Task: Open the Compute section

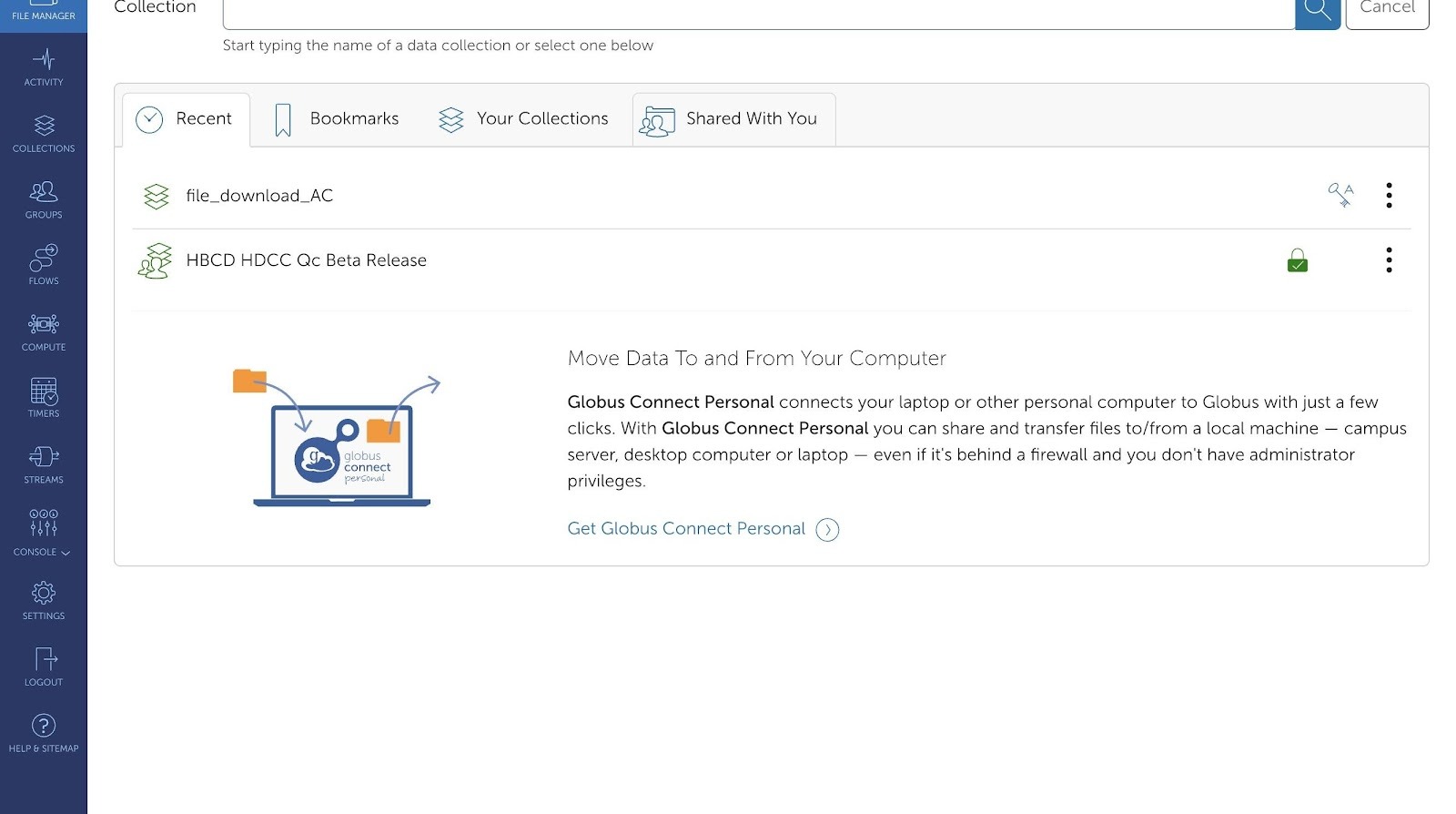Action: (44, 332)
